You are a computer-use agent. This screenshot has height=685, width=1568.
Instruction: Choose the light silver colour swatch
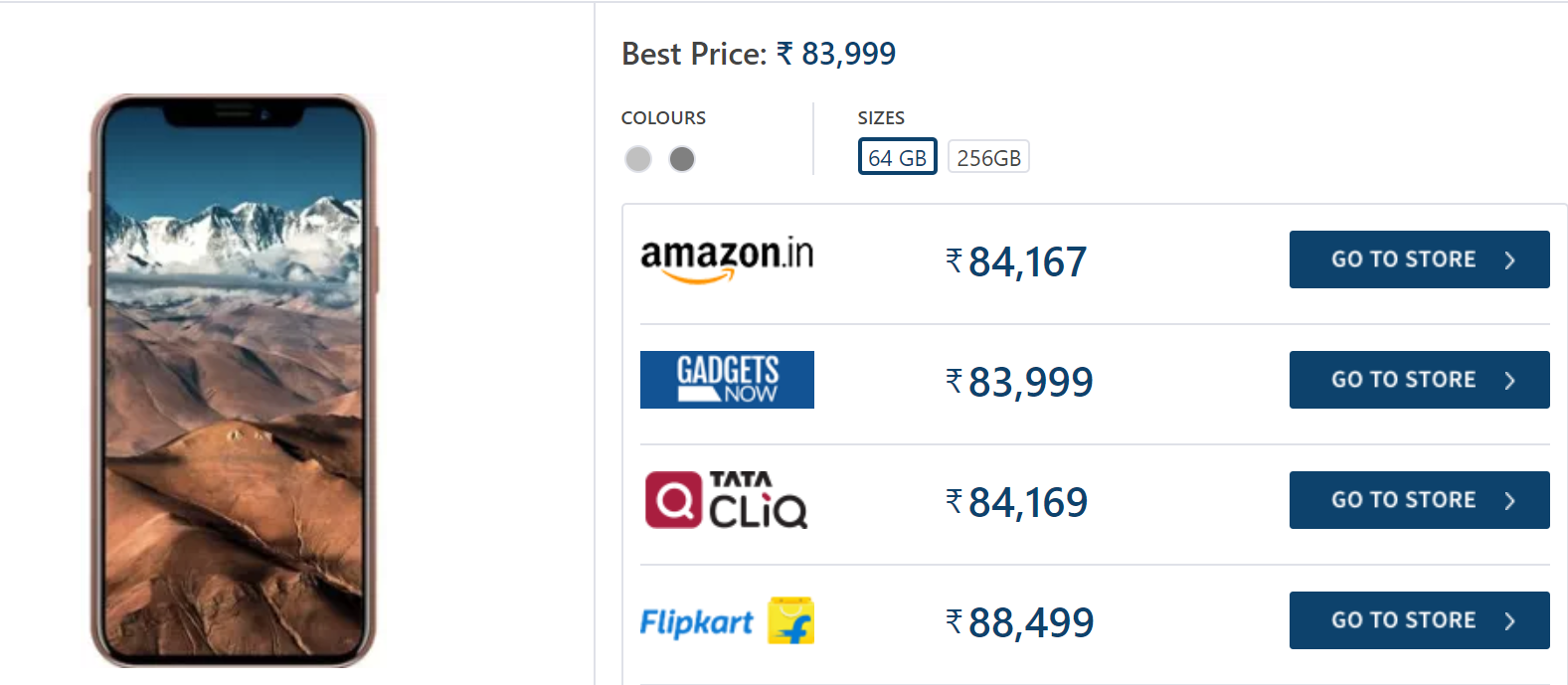click(x=638, y=159)
